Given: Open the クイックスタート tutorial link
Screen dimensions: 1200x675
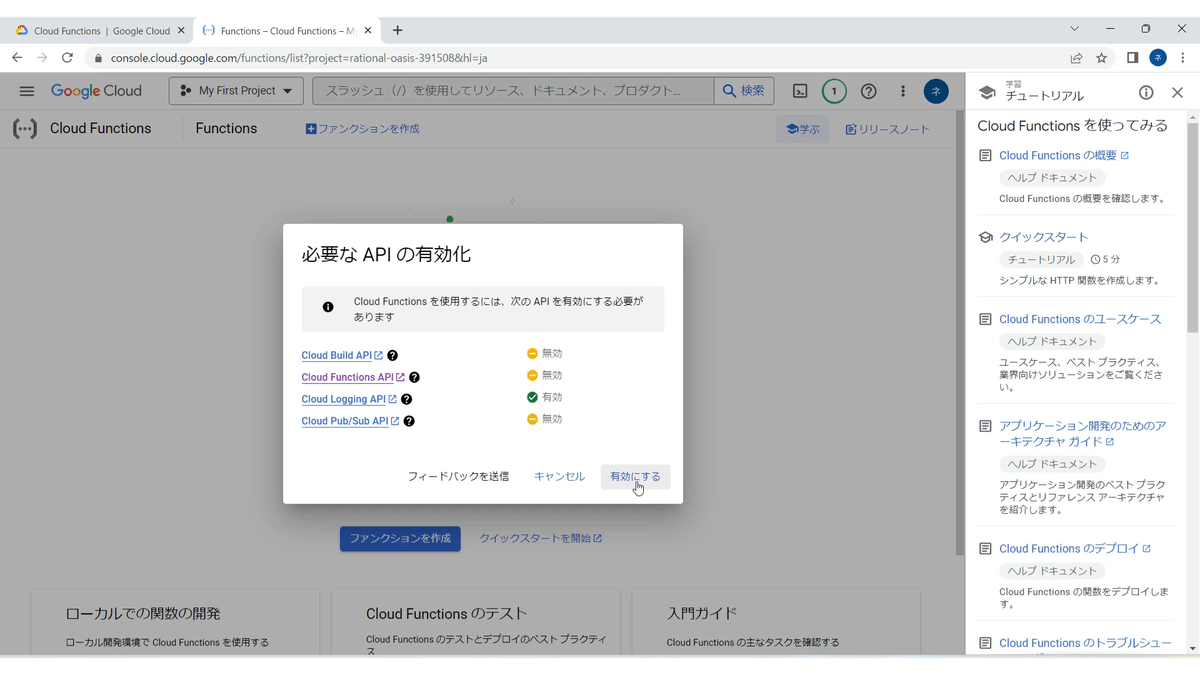Looking at the screenshot, I should click(x=1043, y=238).
